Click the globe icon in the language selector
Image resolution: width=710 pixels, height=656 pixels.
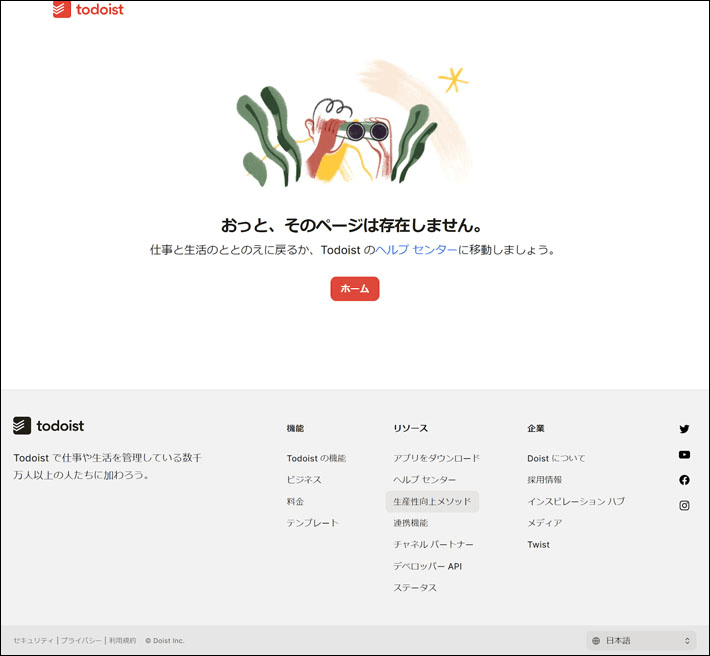point(596,641)
